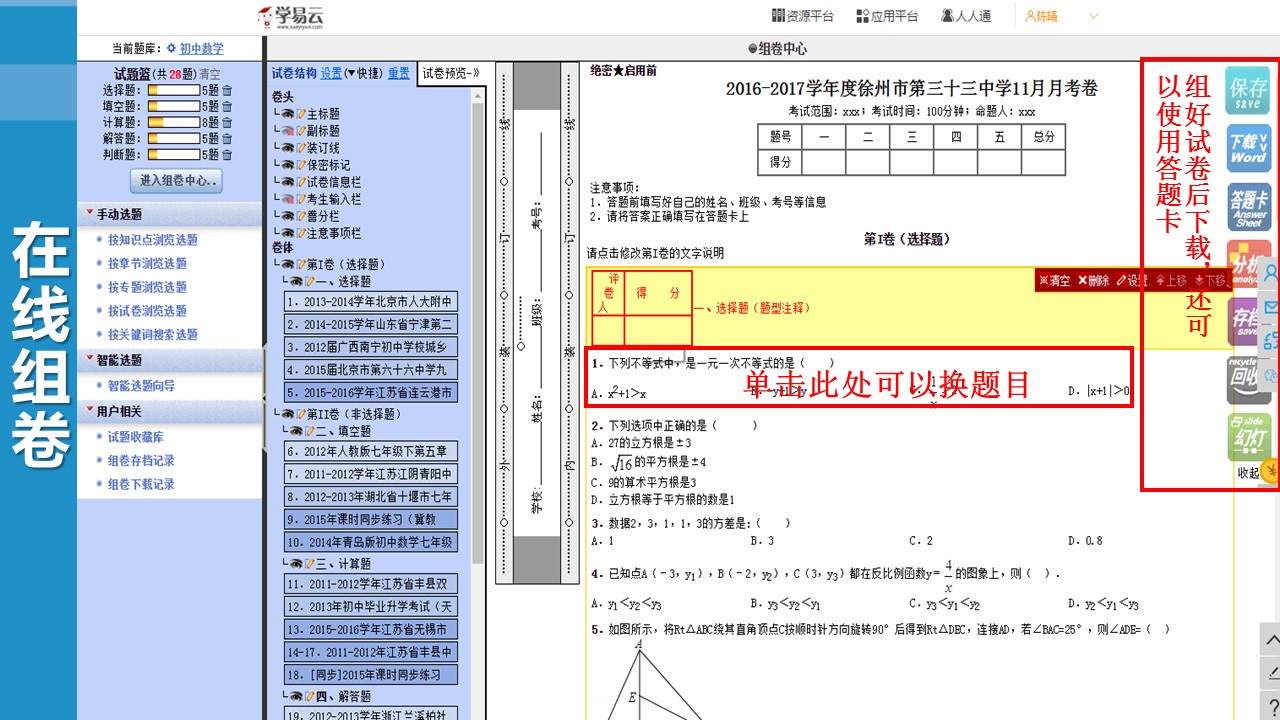
Task: Collapse the toolbar with 收起
Action: coord(1249,472)
